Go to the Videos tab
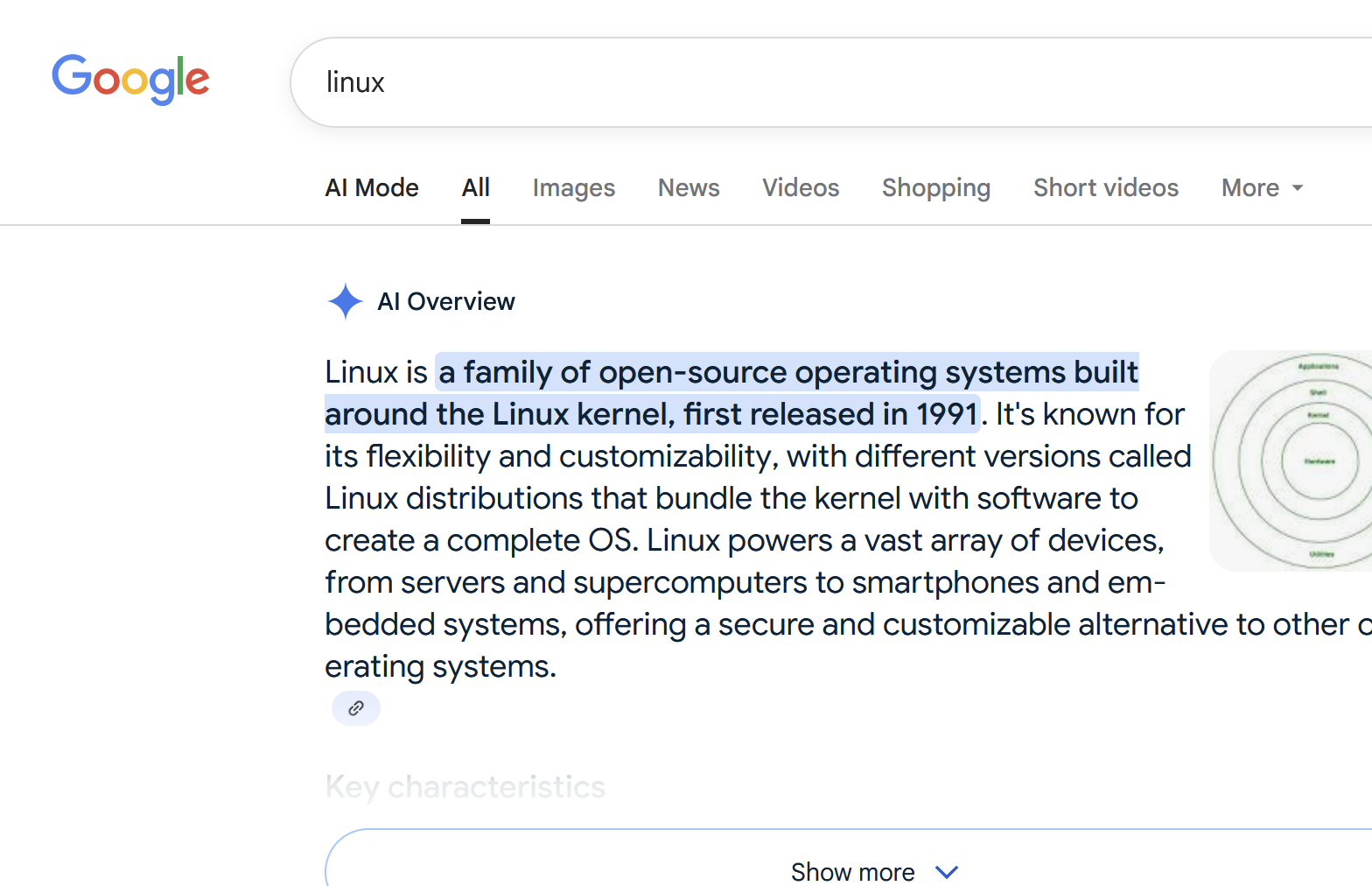This screenshot has width=1372, height=886. tap(801, 188)
